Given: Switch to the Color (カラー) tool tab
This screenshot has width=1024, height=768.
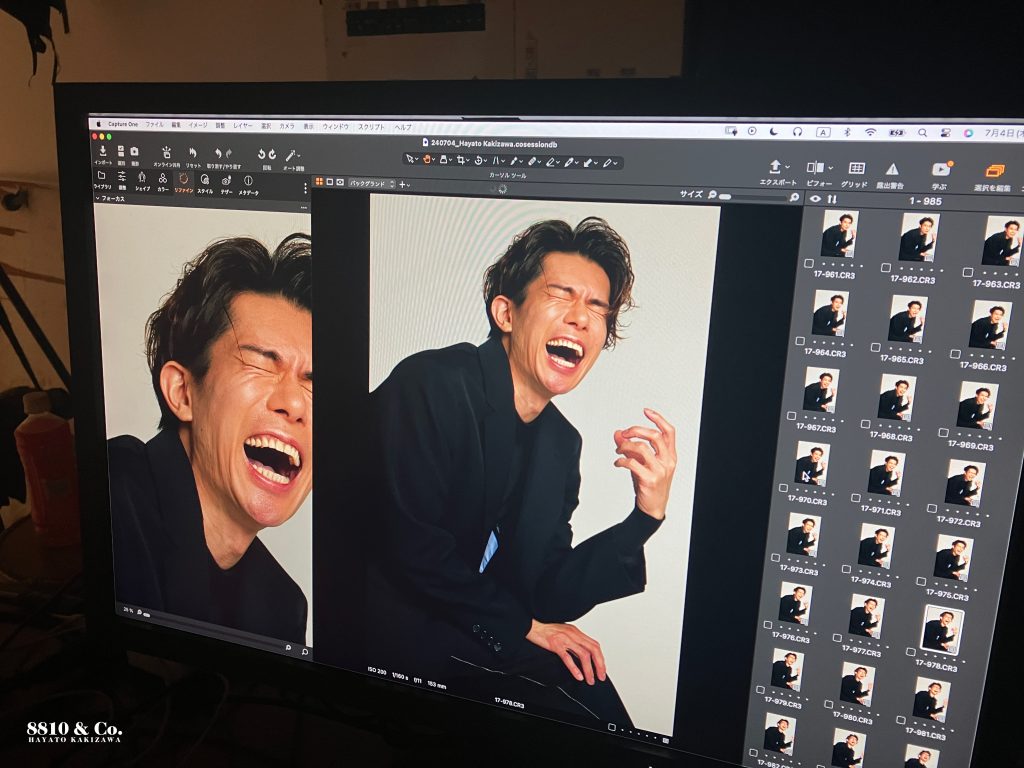Looking at the screenshot, I should [163, 182].
